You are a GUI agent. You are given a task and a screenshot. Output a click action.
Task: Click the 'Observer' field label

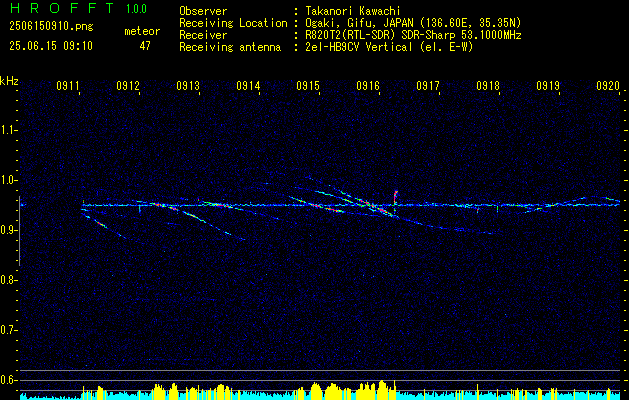(203, 11)
